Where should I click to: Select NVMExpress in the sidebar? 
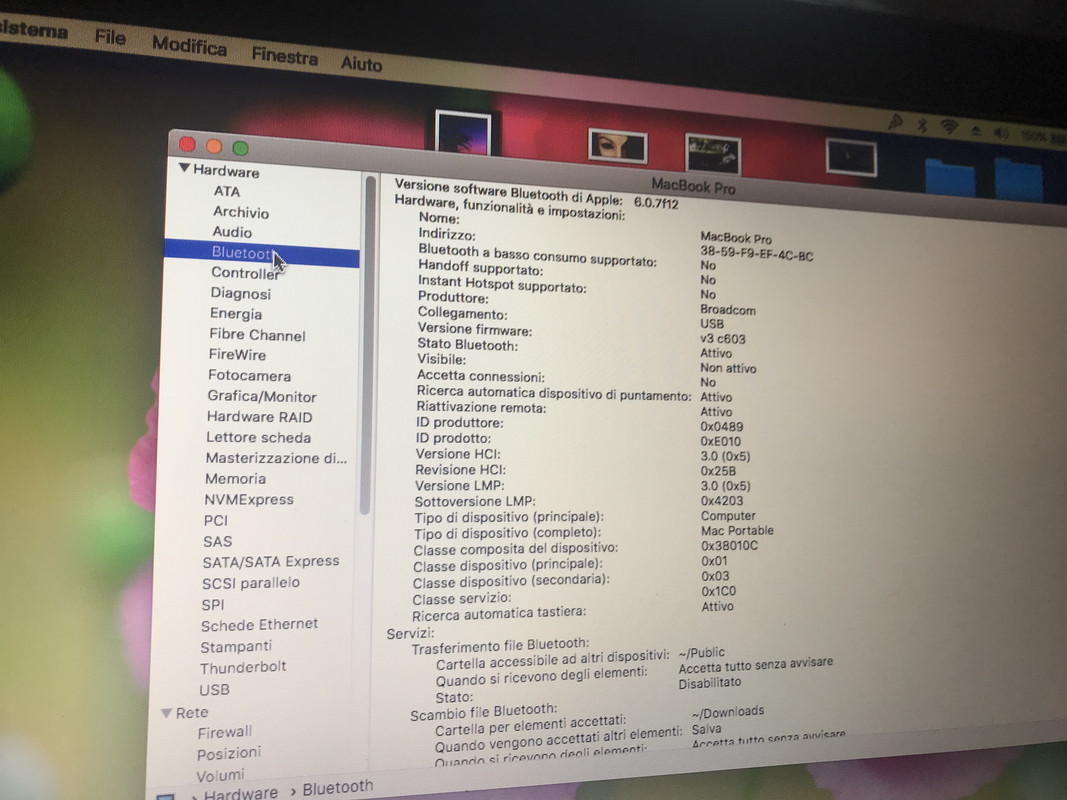pos(249,499)
